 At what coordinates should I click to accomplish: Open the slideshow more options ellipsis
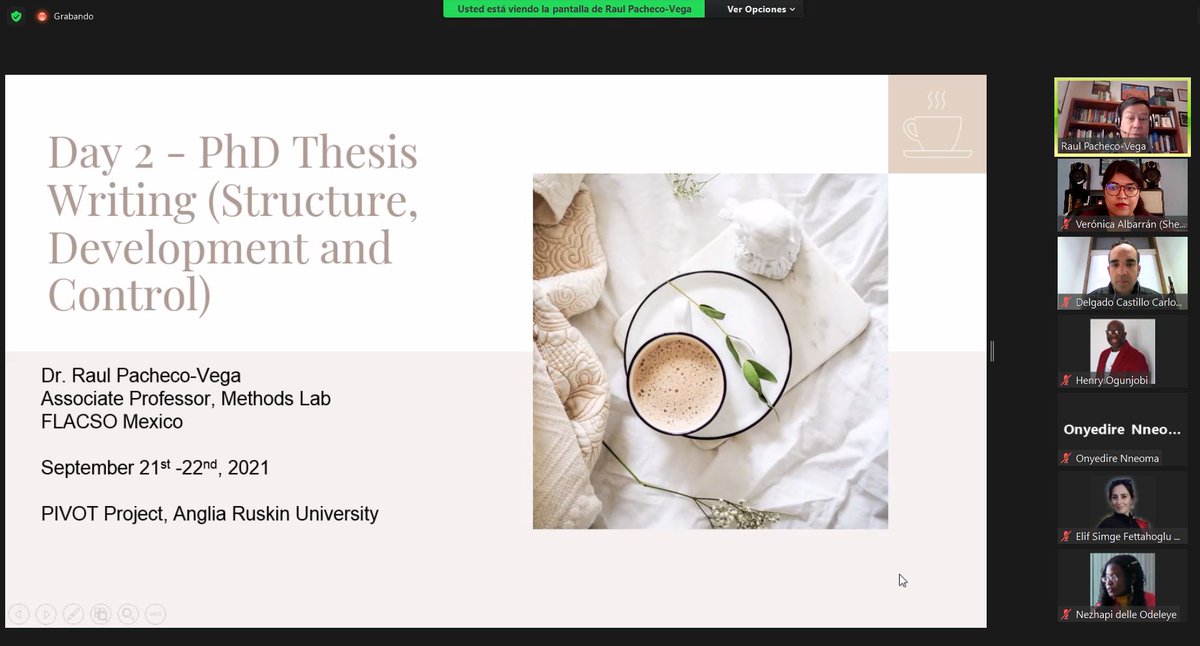pyautogui.click(x=155, y=614)
